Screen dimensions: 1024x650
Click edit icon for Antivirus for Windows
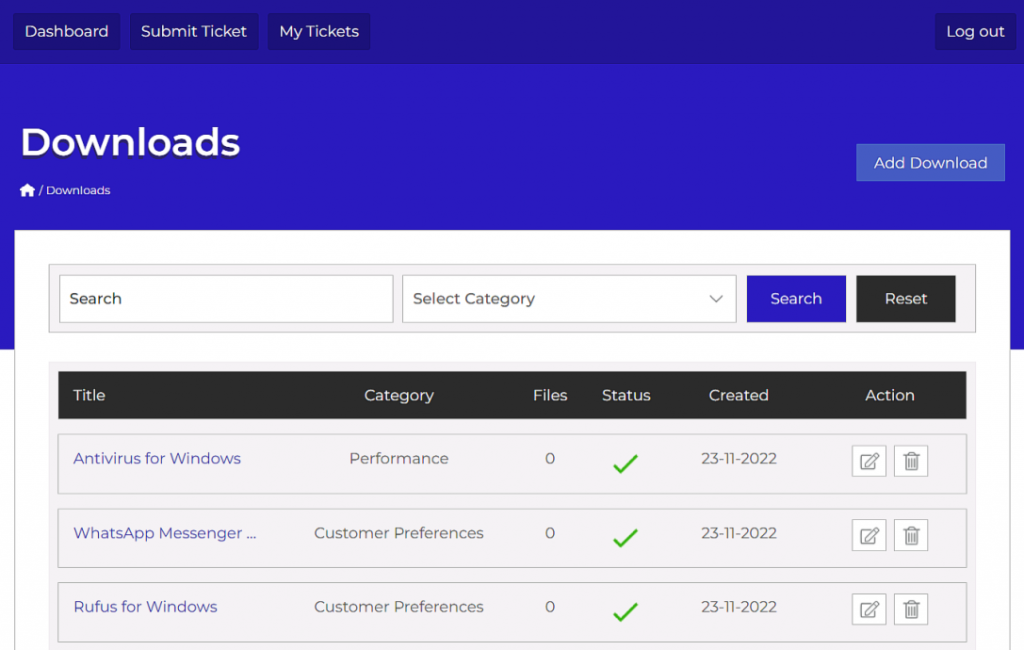point(869,461)
